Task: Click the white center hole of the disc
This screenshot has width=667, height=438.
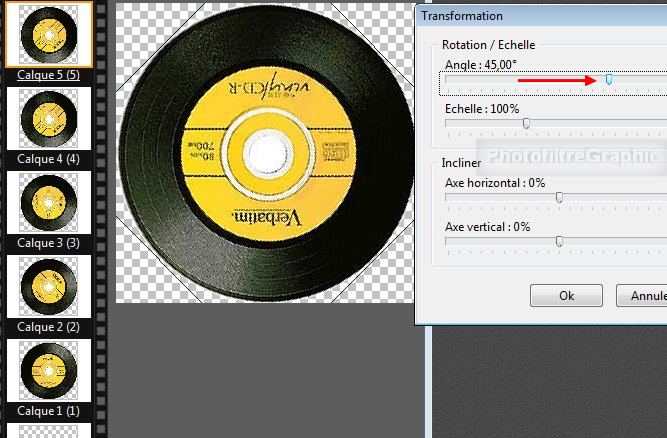Action: 262,152
